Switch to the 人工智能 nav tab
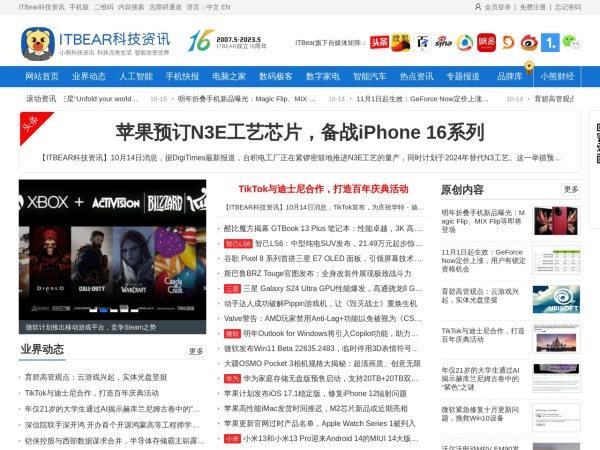Screen dimensions: 600x450 coord(136,76)
